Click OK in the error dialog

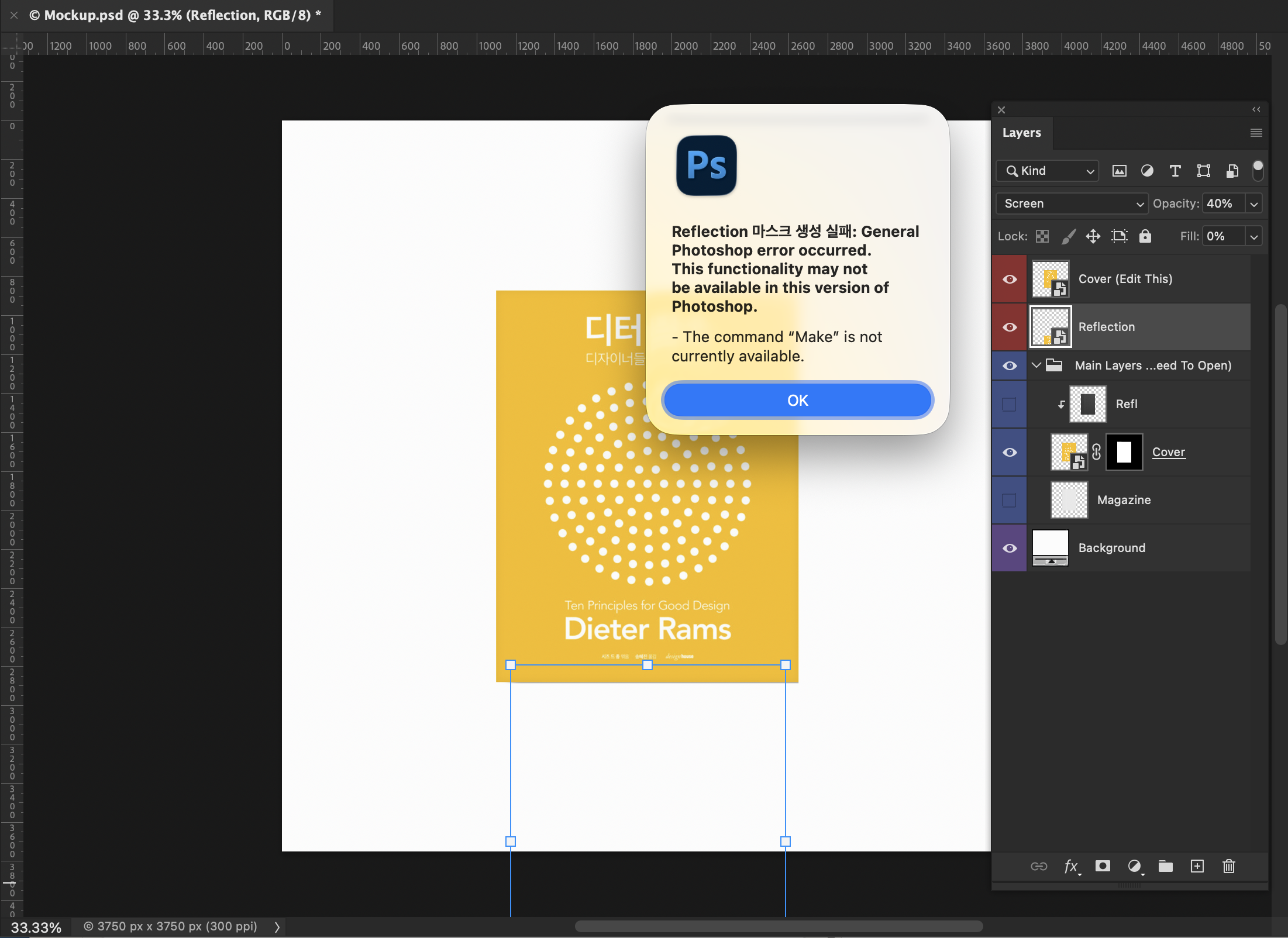coord(797,401)
